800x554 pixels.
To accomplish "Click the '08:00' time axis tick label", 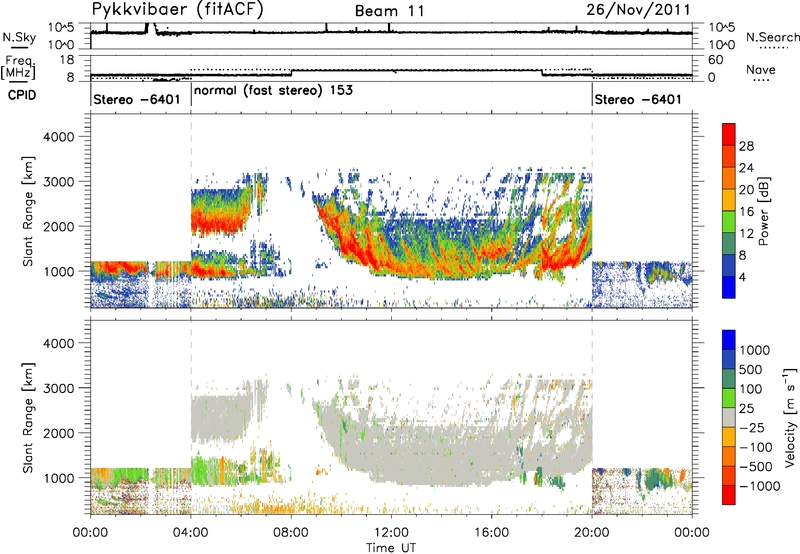I will pyautogui.click(x=291, y=533).
